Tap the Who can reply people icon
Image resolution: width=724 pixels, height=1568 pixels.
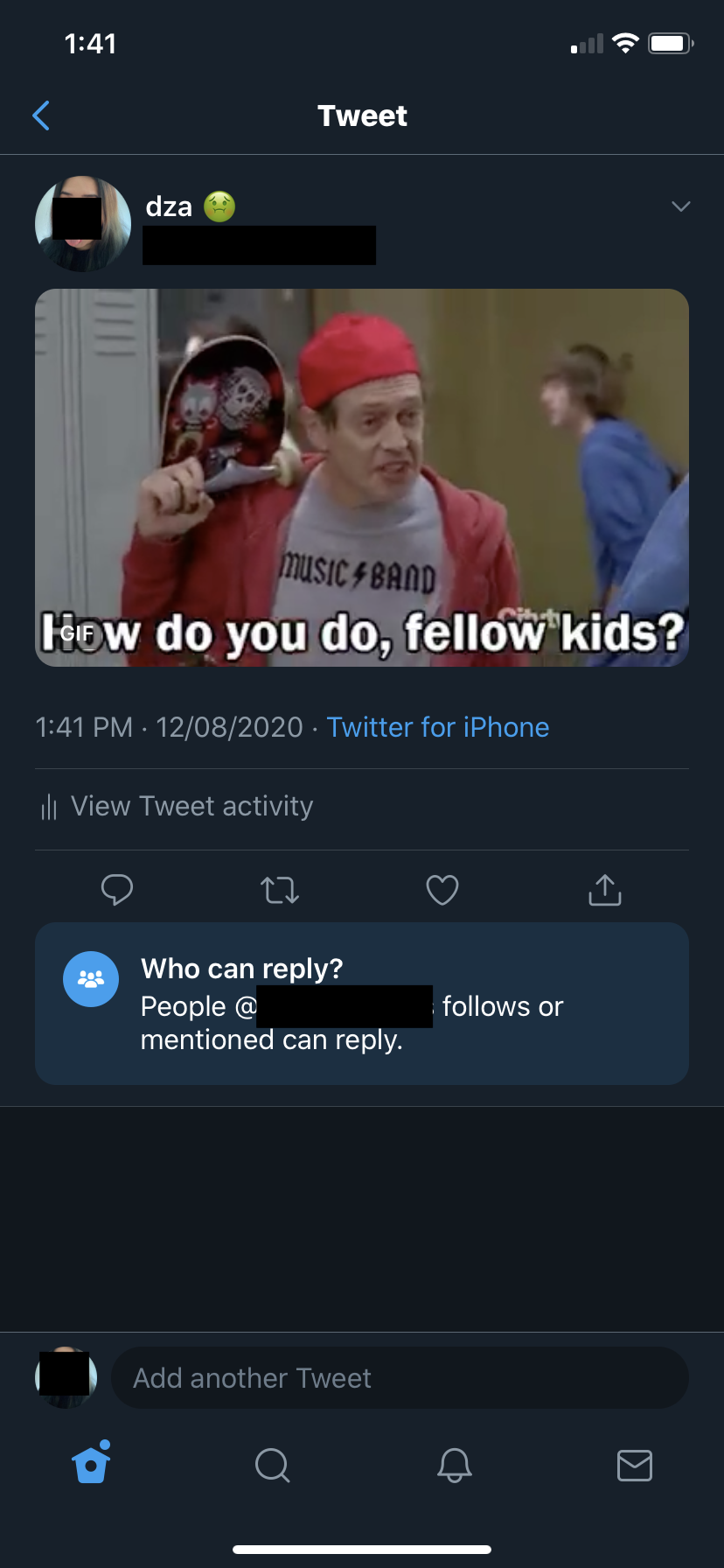(x=91, y=979)
